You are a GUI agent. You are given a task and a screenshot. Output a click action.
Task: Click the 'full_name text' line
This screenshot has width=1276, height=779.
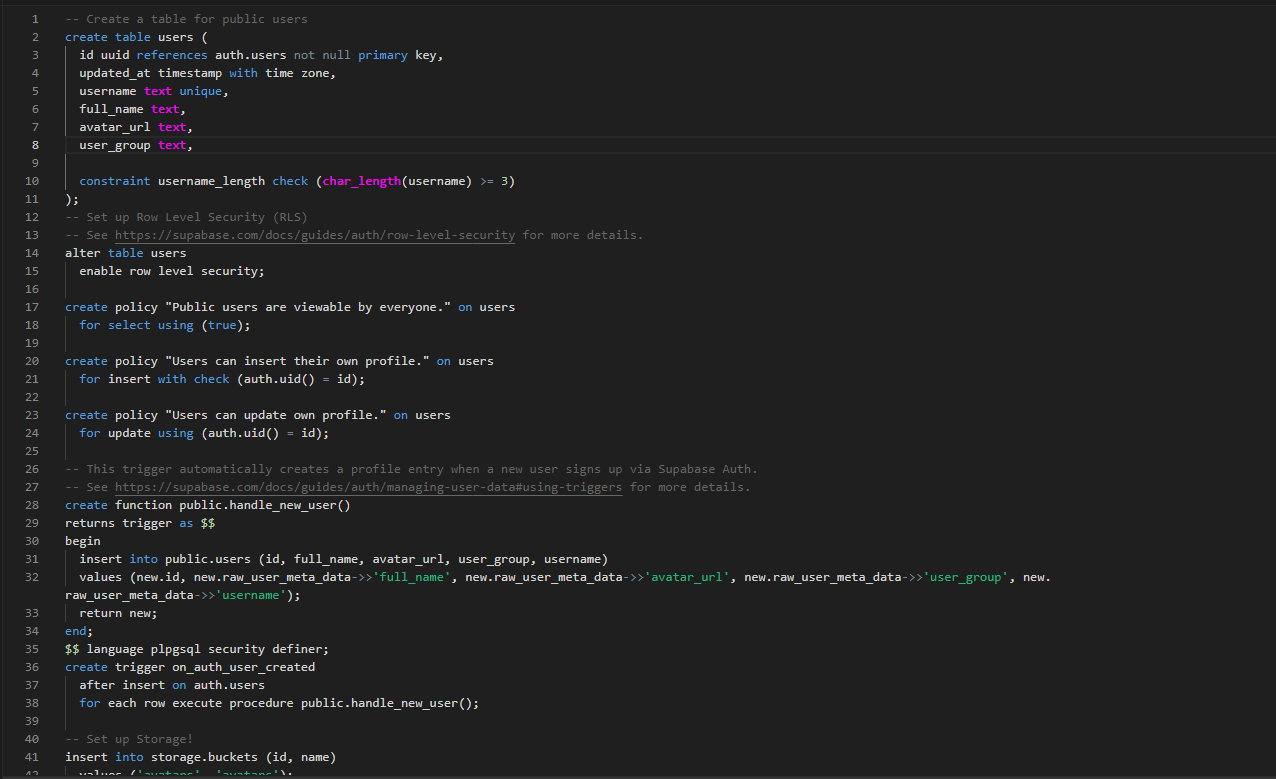tap(133, 109)
